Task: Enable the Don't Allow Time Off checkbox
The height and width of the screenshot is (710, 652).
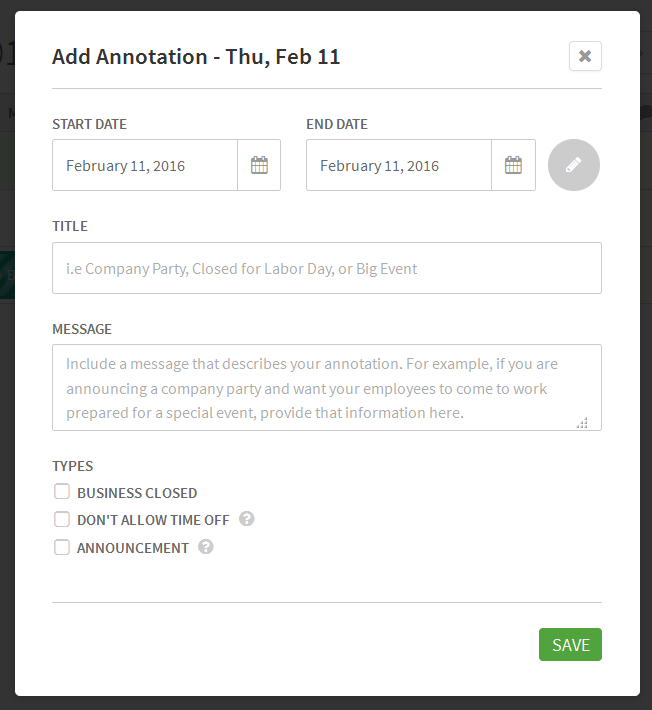Action: pyautogui.click(x=62, y=519)
